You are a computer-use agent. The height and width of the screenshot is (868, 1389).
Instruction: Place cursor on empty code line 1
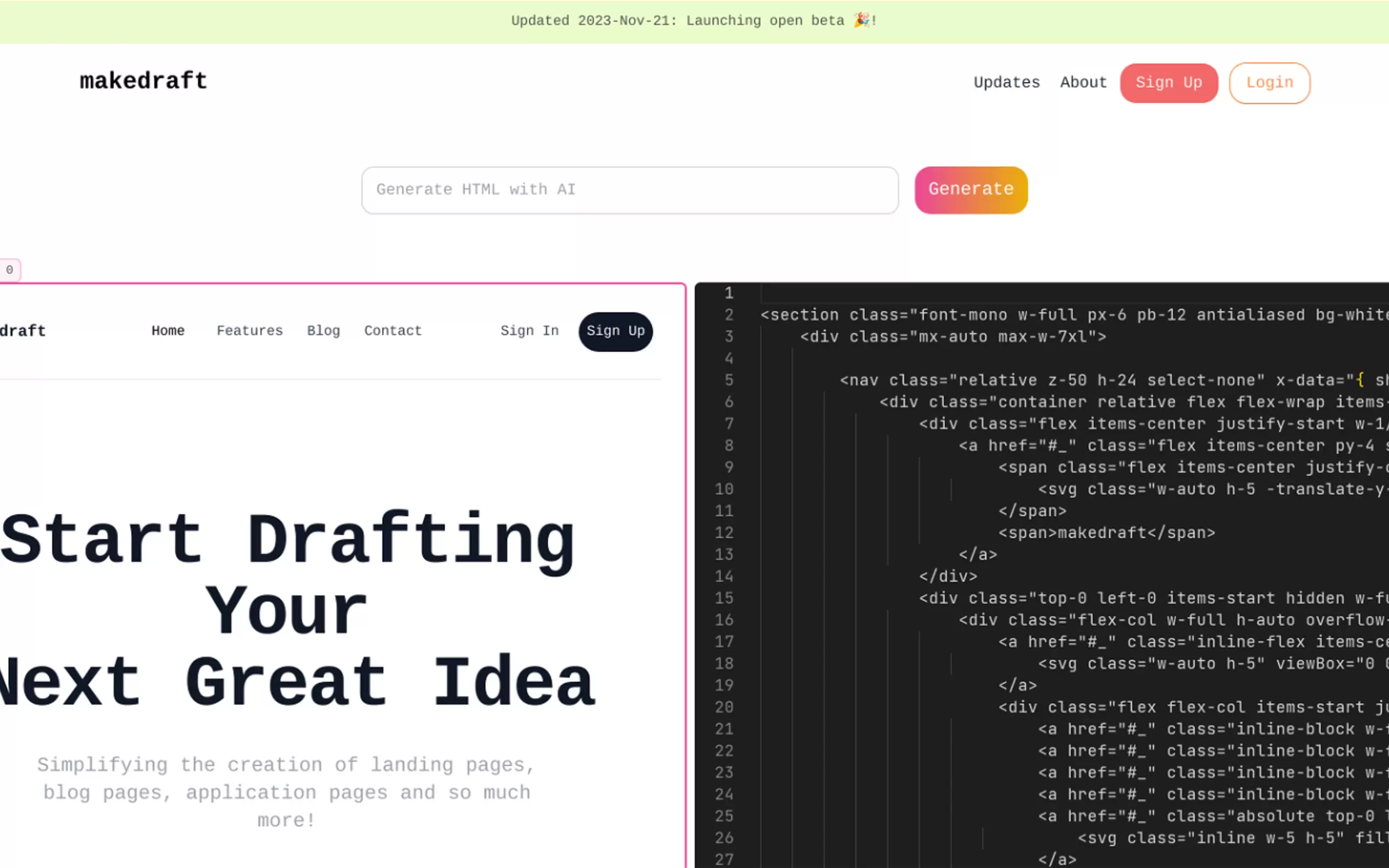(x=1074, y=294)
